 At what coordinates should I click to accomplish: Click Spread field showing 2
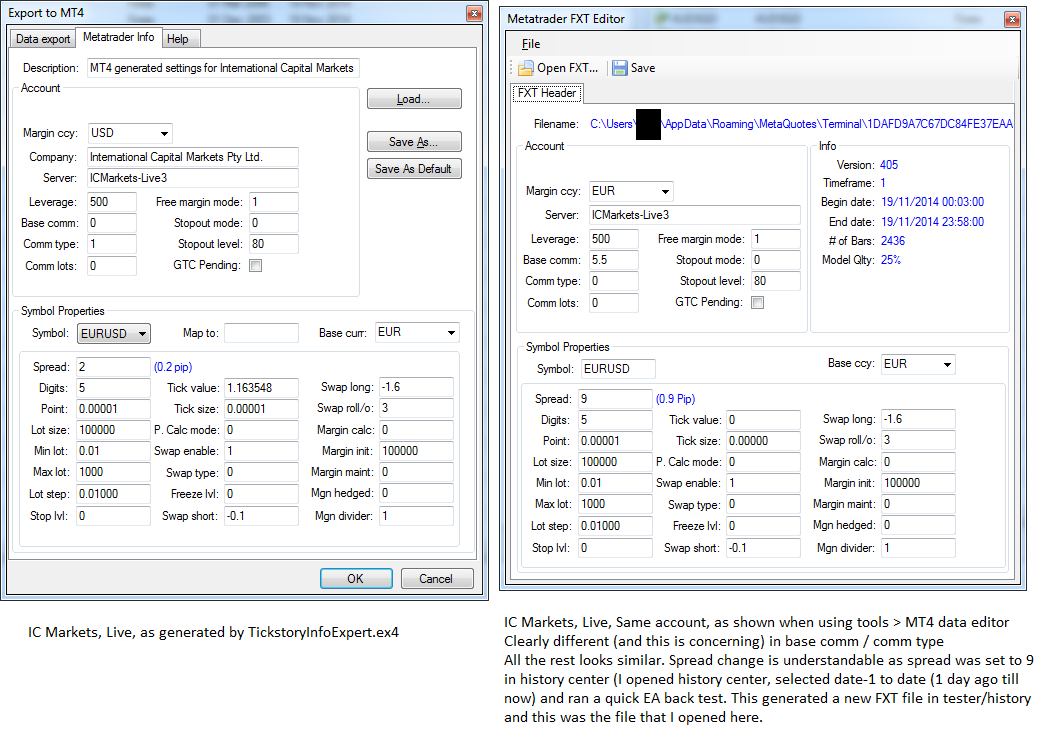coord(113,367)
